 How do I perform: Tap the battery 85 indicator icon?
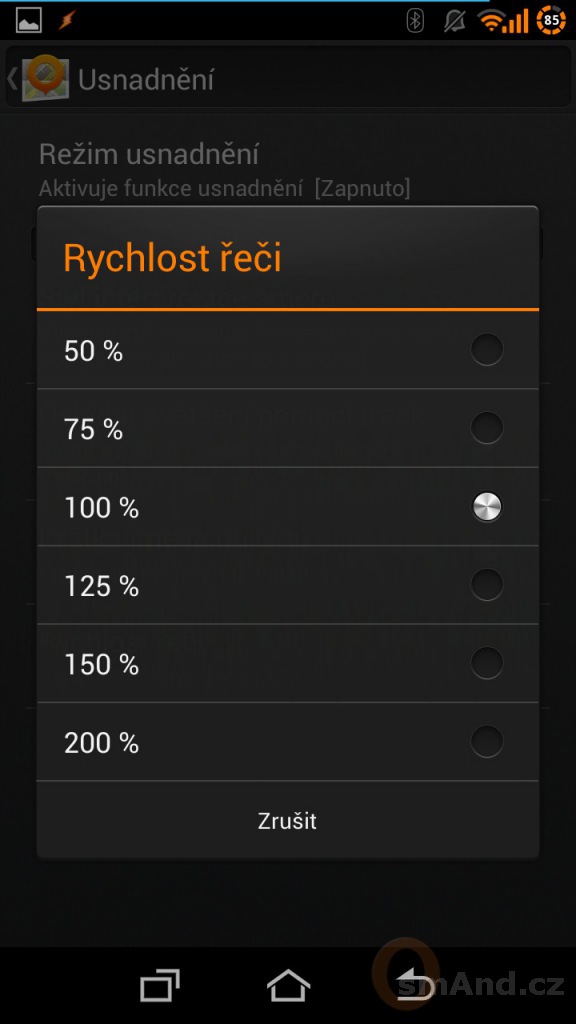[x=551, y=20]
